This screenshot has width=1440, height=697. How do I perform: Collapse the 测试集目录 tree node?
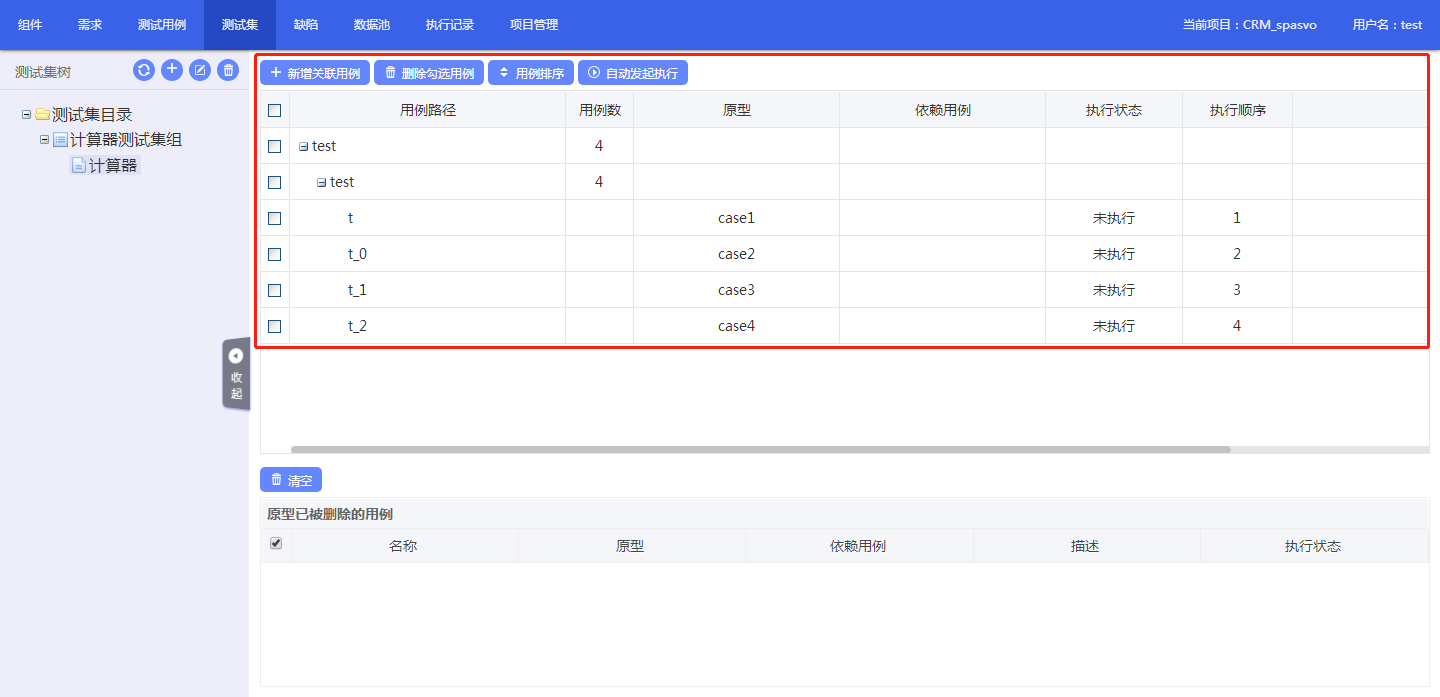[x=26, y=115]
